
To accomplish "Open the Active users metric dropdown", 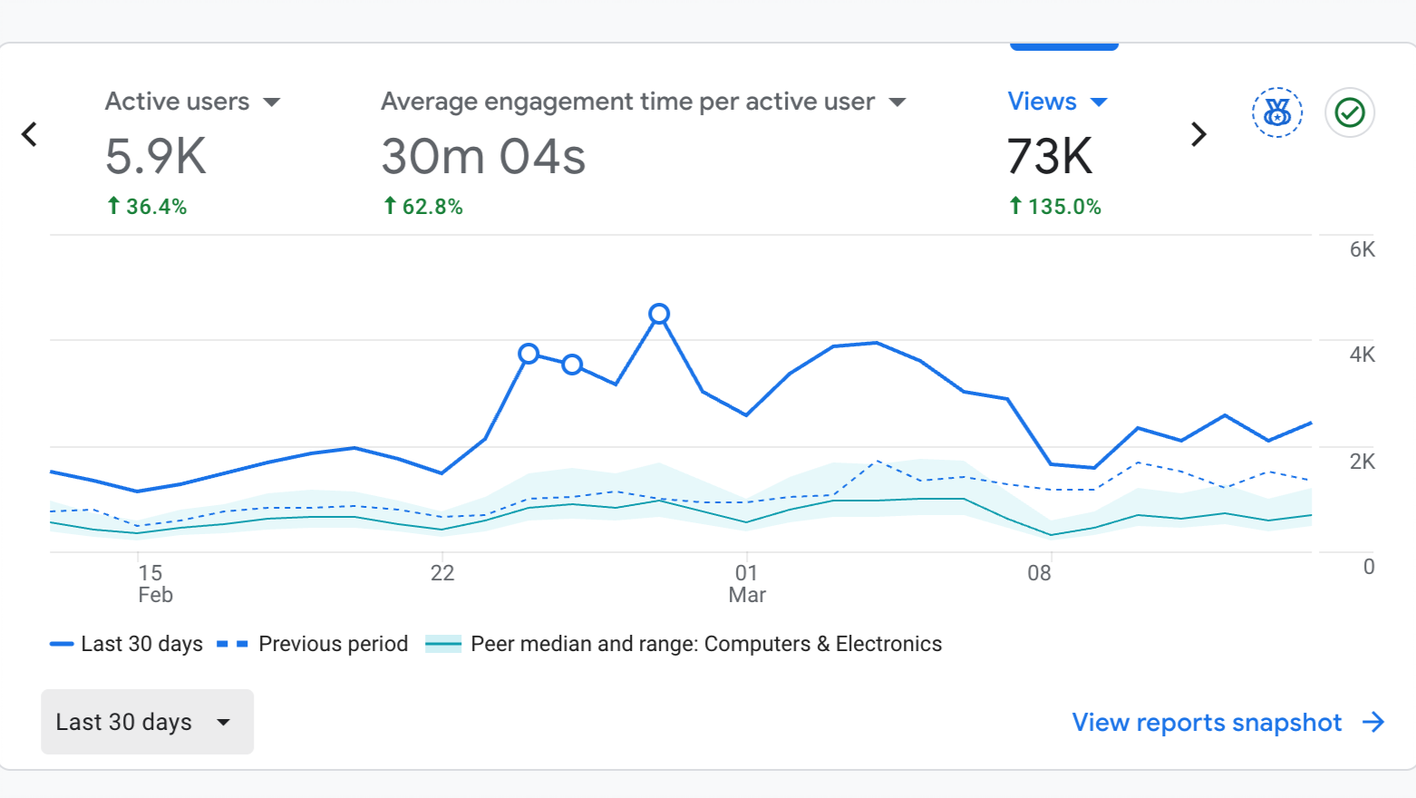I will 271,102.
